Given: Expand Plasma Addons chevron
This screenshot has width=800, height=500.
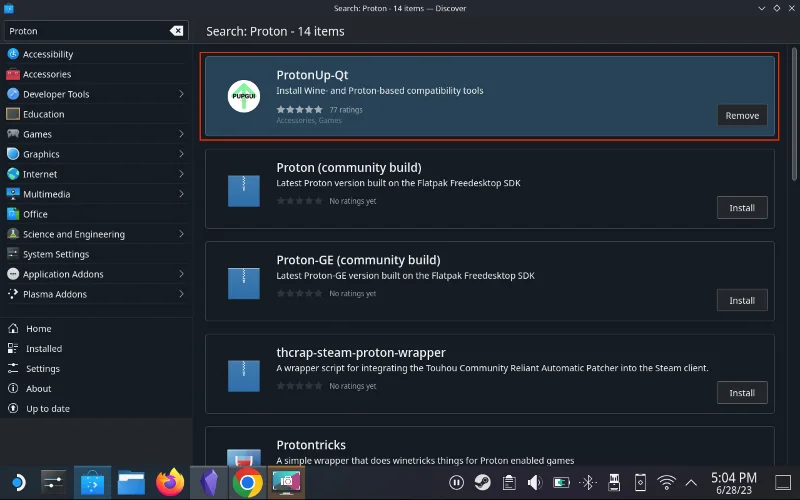Looking at the screenshot, I should point(181,294).
